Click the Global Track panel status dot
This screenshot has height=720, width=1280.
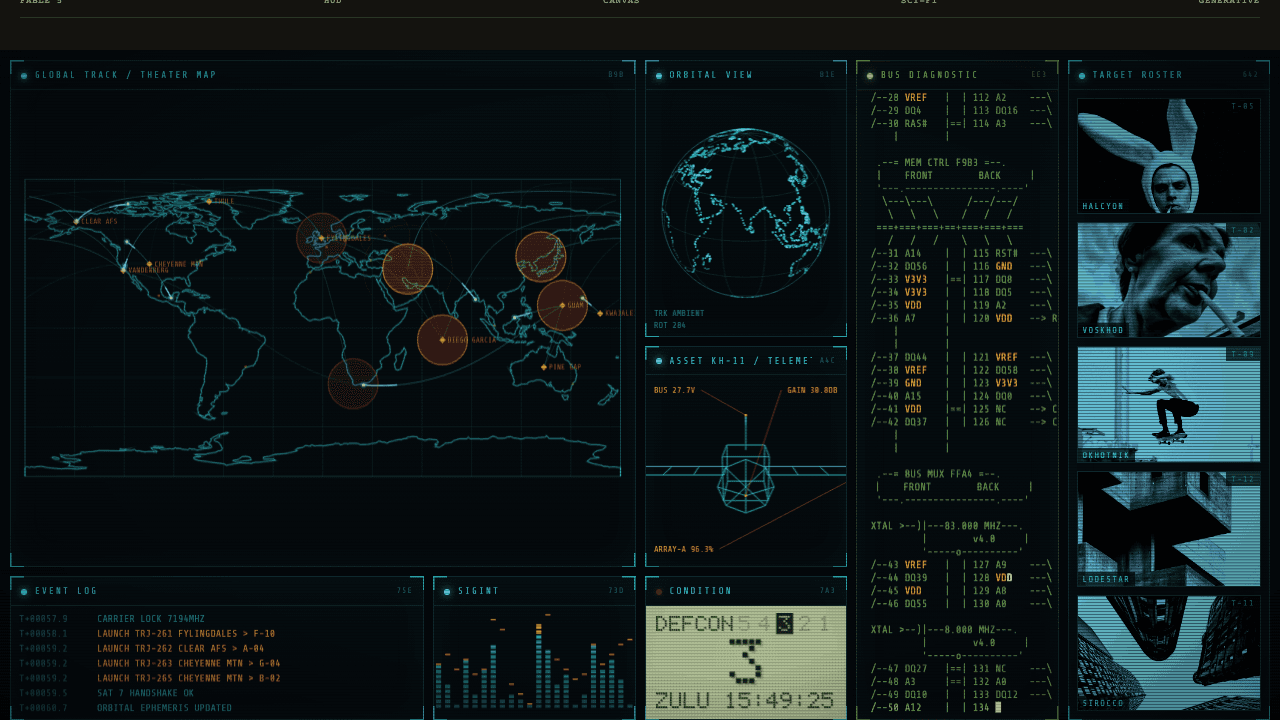pos(24,75)
